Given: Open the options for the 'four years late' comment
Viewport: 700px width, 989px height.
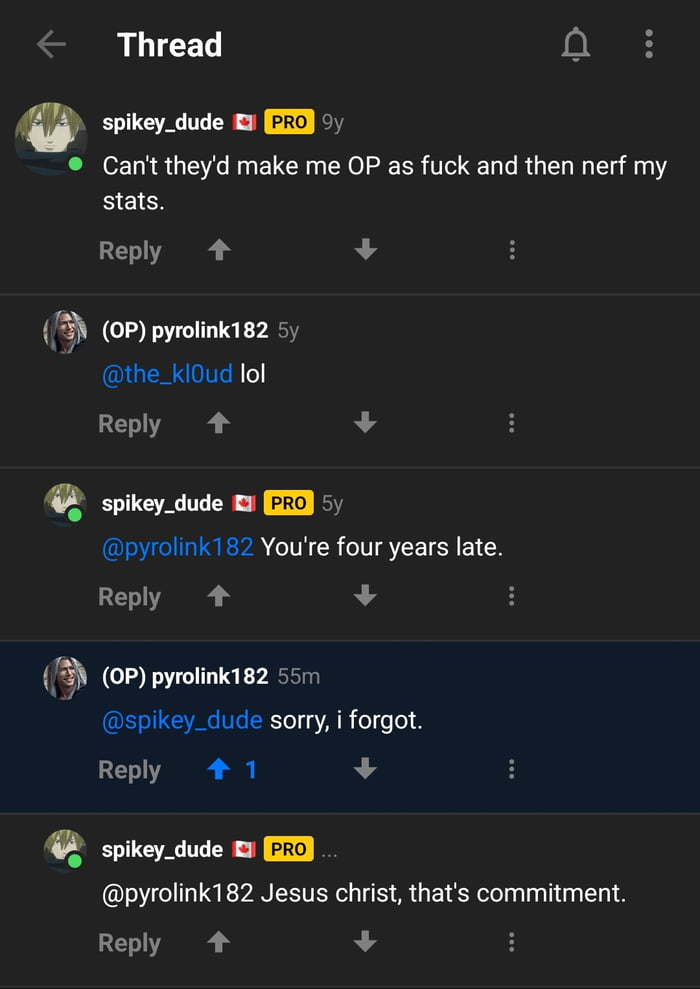Looking at the screenshot, I should point(512,596).
